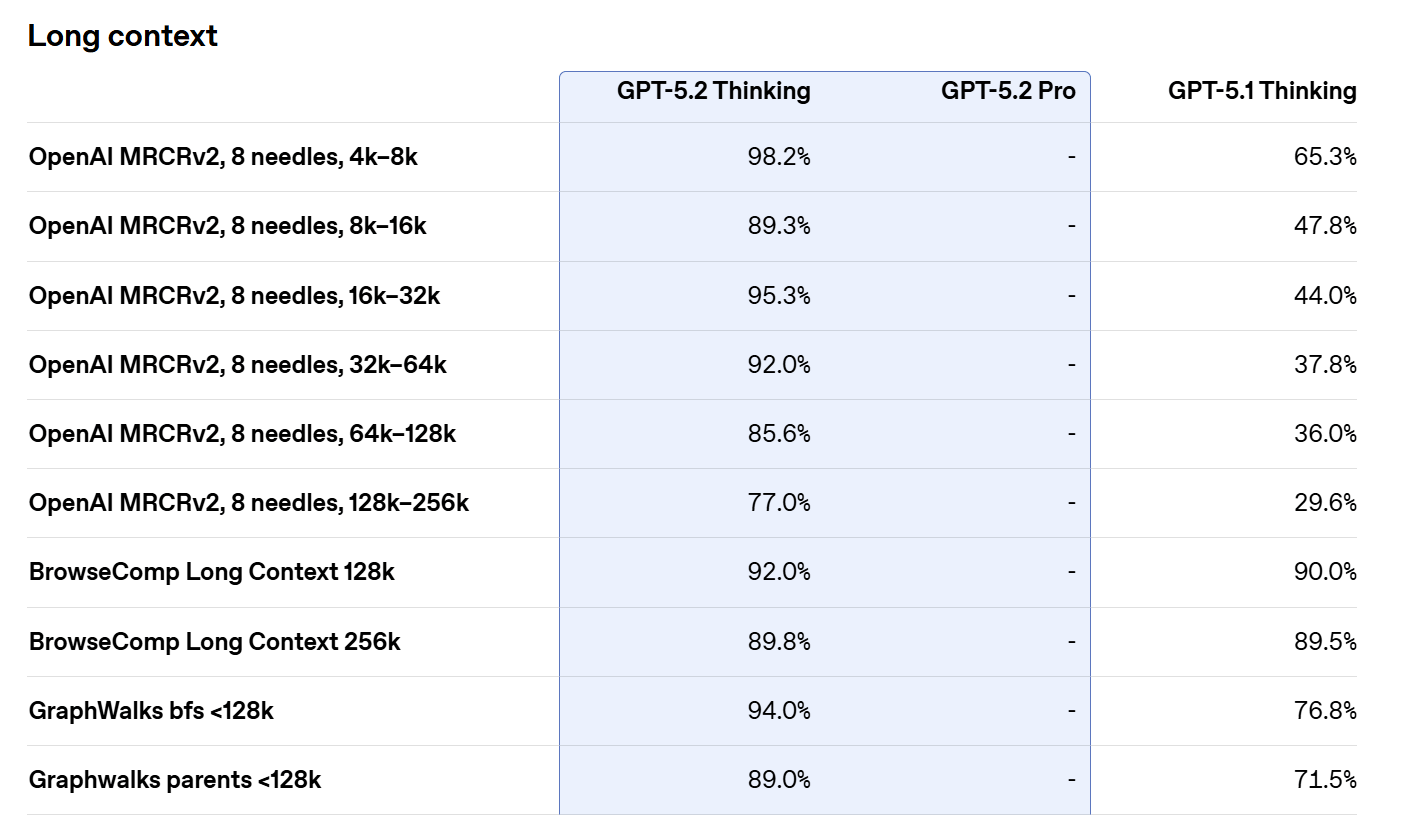Click the 71.5% Graphwalks parents score
This screenshot has width=1410, height=838.
(1326, 780)
